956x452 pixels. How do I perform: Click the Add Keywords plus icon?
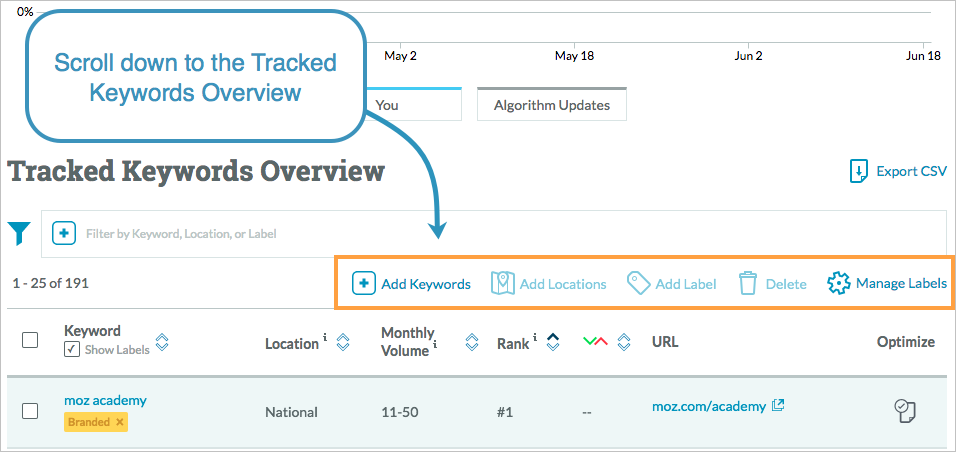click(364, 284)
